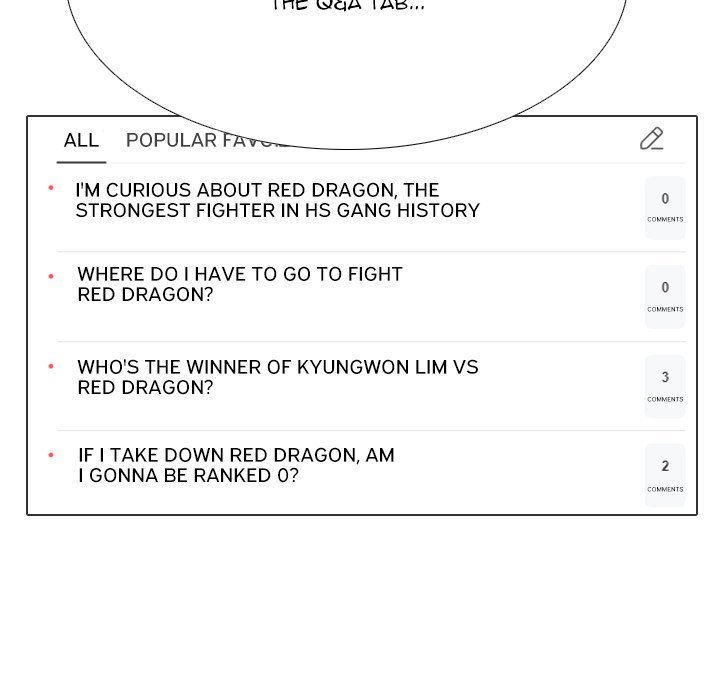The width and height of the screenshot is (720, 700).
Task: Click comment badge of the 'I'm curious' question
Action: click(665, 207)
